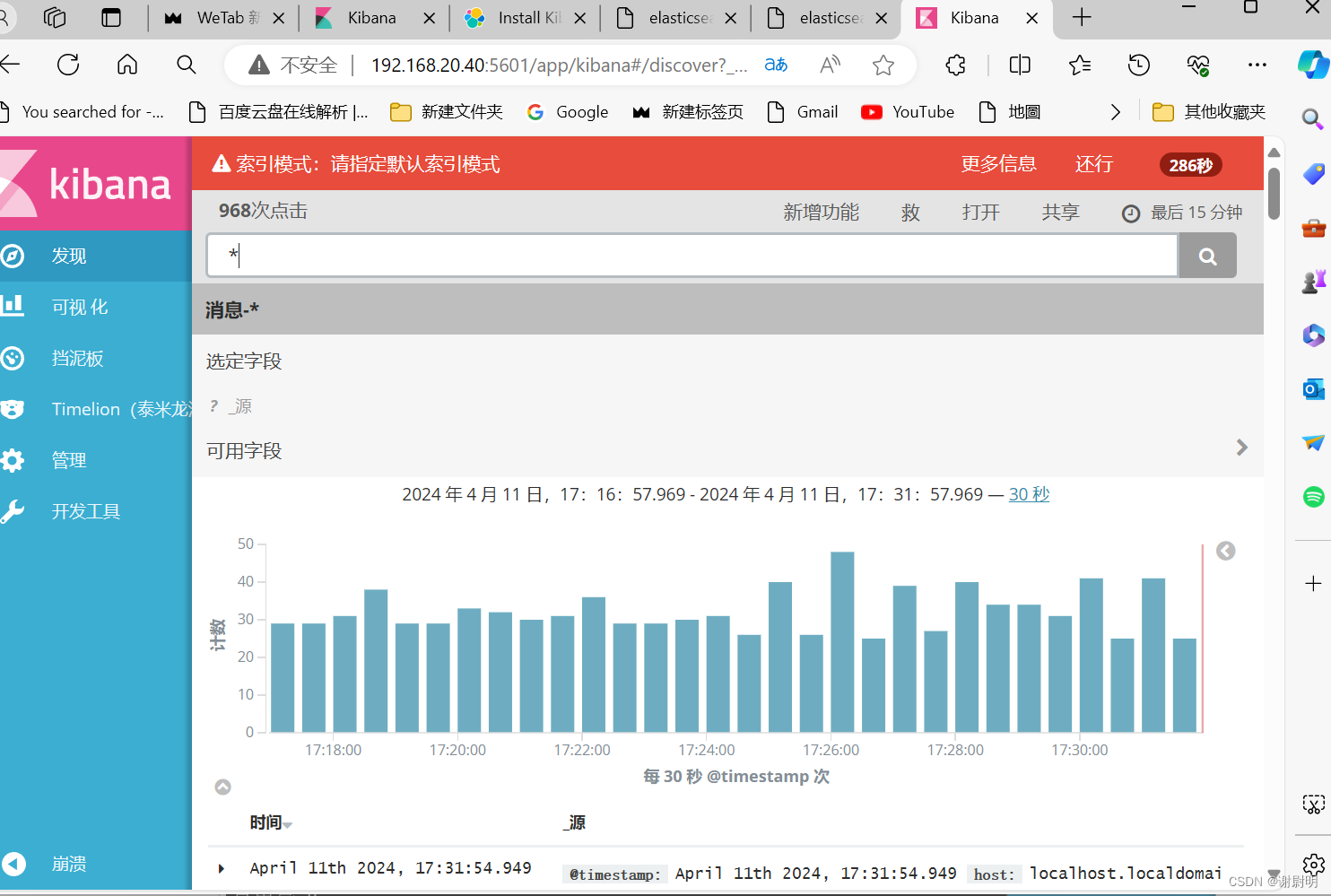Screen dimensions: 1331x896
Task: Add sidebar app with plus icon
Action: pos(1313,584)
